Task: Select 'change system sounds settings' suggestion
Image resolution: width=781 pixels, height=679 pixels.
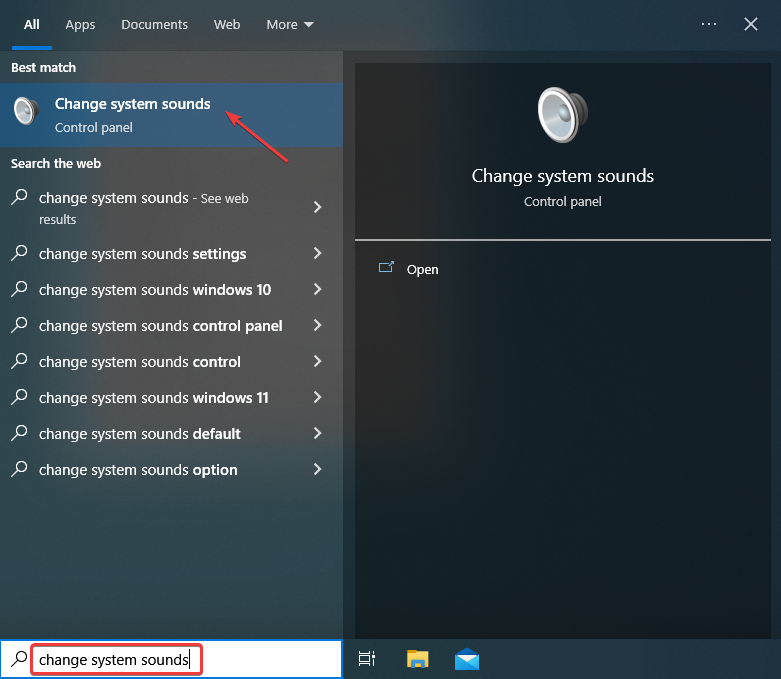Action: click(171, 254)
